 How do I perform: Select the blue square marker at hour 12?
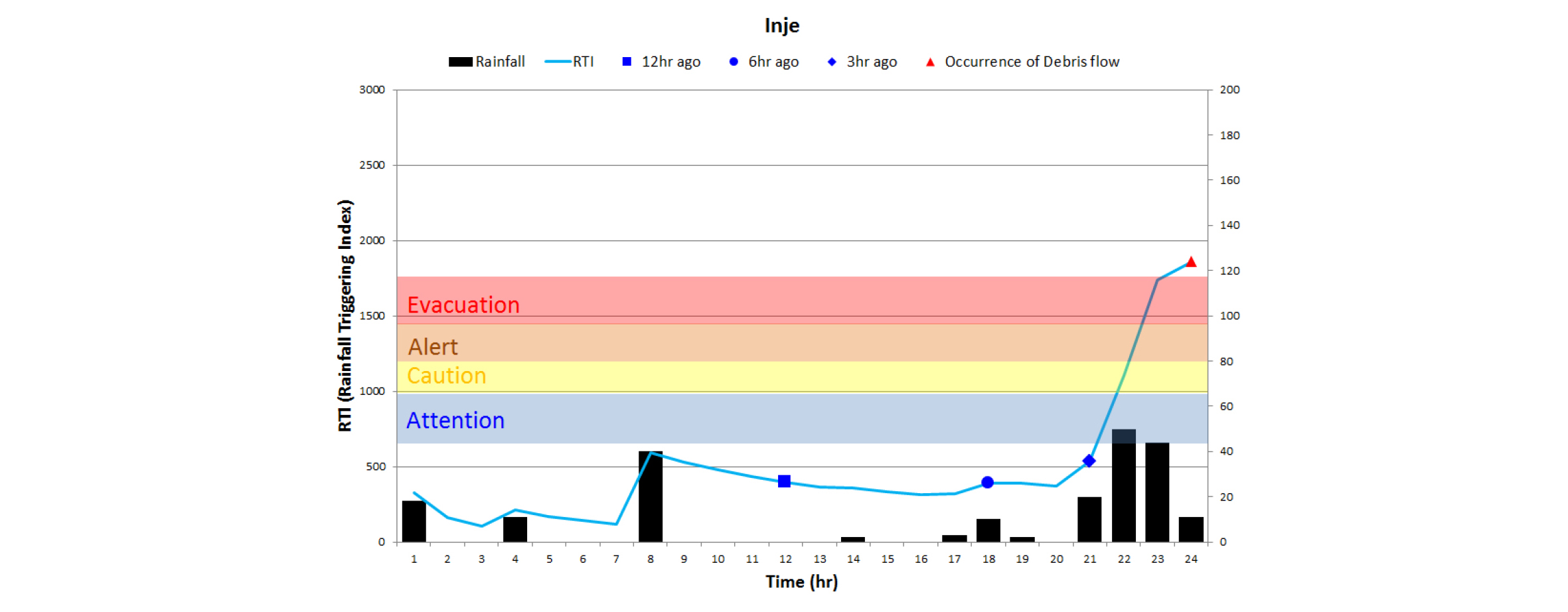click(x=784, y=481)
